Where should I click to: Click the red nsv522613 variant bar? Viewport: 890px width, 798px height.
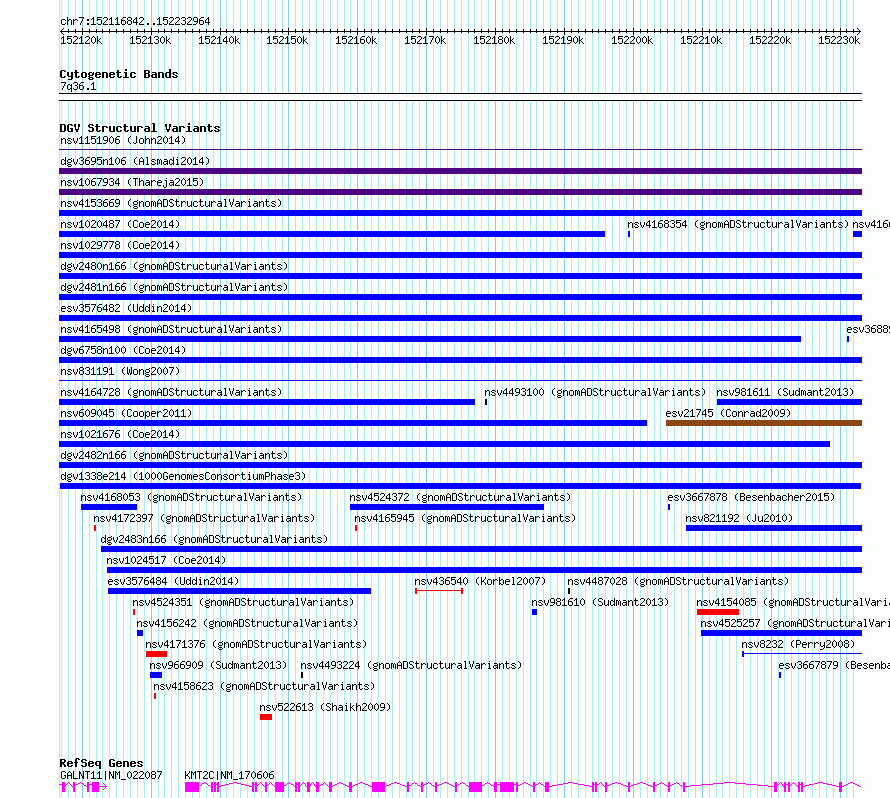[x=266, y=717]
